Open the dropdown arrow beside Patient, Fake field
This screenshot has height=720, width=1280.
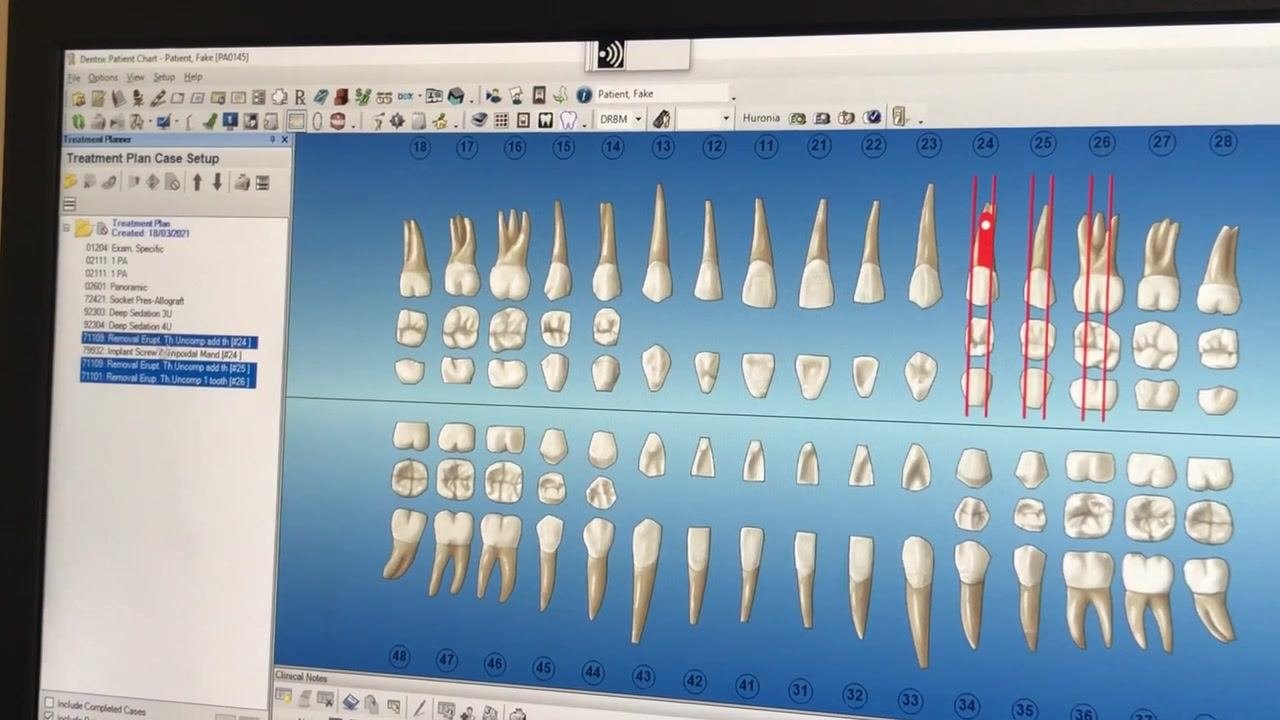(734, 99)
